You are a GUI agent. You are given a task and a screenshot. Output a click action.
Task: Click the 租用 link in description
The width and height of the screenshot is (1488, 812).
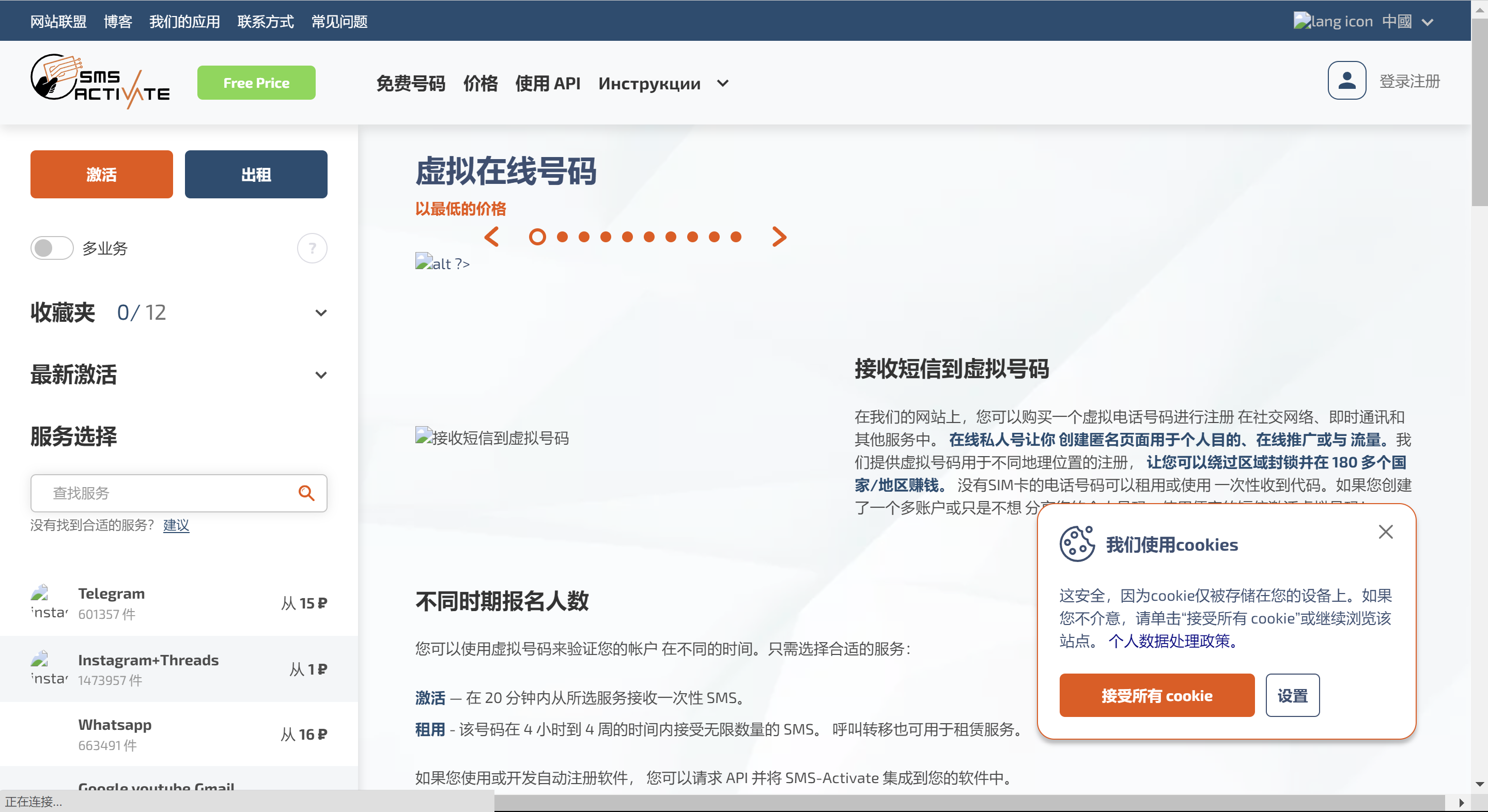pyautogui.click(x=430, y=729)
